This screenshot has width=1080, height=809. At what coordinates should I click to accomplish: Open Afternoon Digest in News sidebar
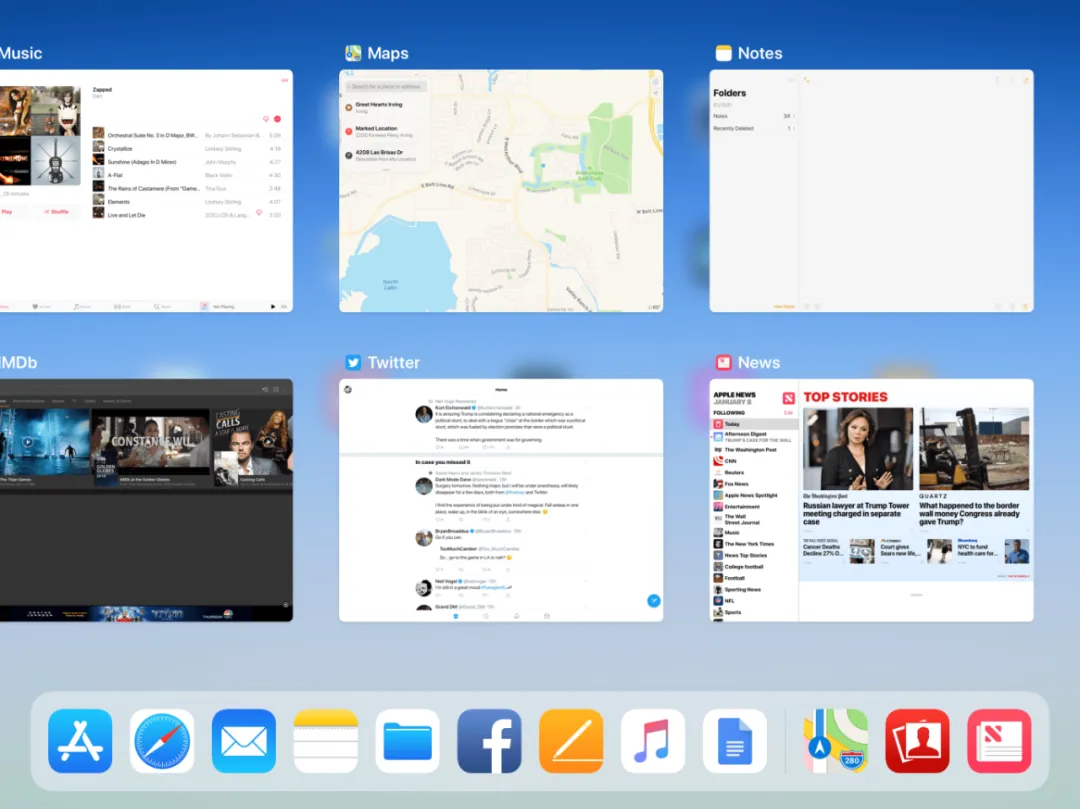coord(754,437)
